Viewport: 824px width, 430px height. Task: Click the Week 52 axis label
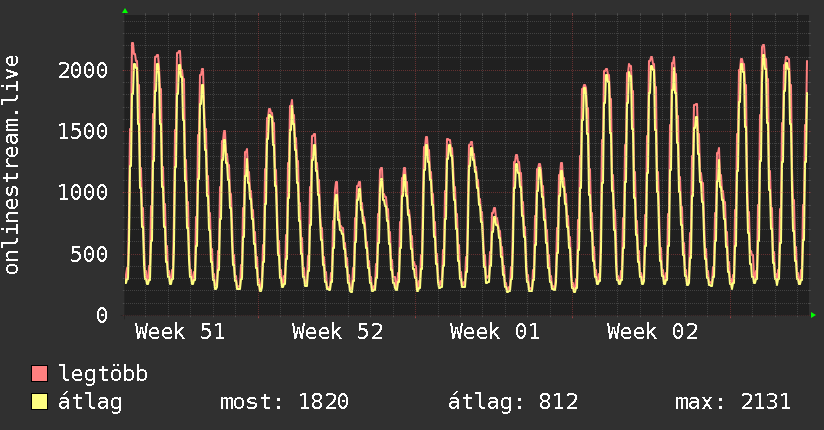click(x=337, y=332)
